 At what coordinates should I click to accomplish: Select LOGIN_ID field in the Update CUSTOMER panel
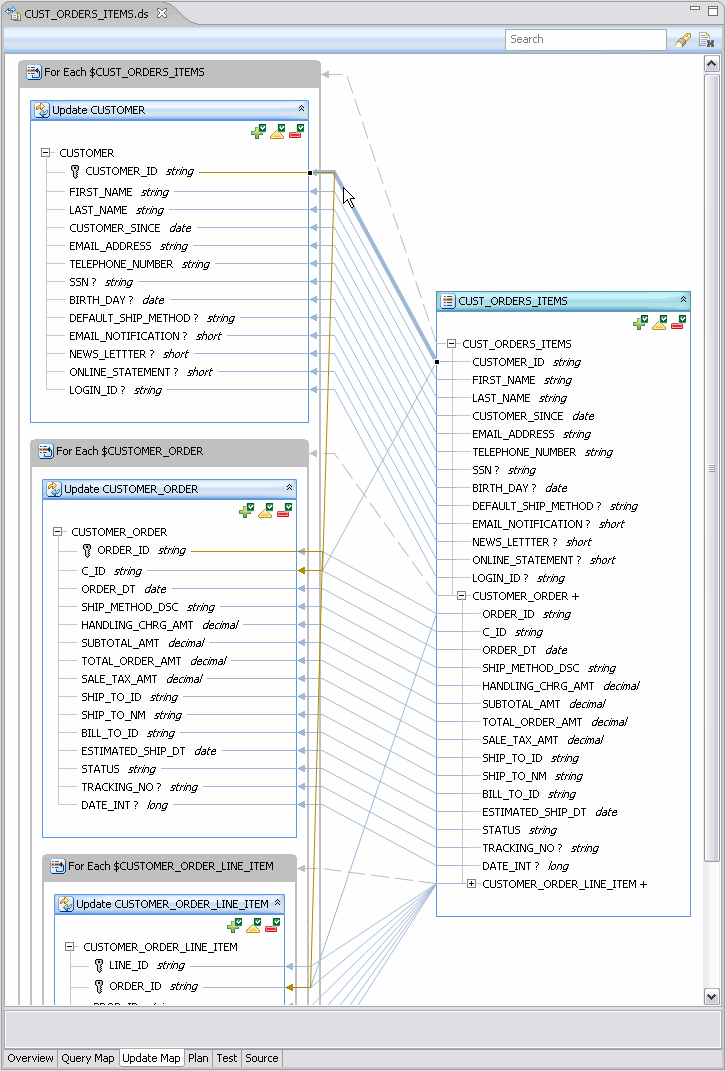(97, 391)
